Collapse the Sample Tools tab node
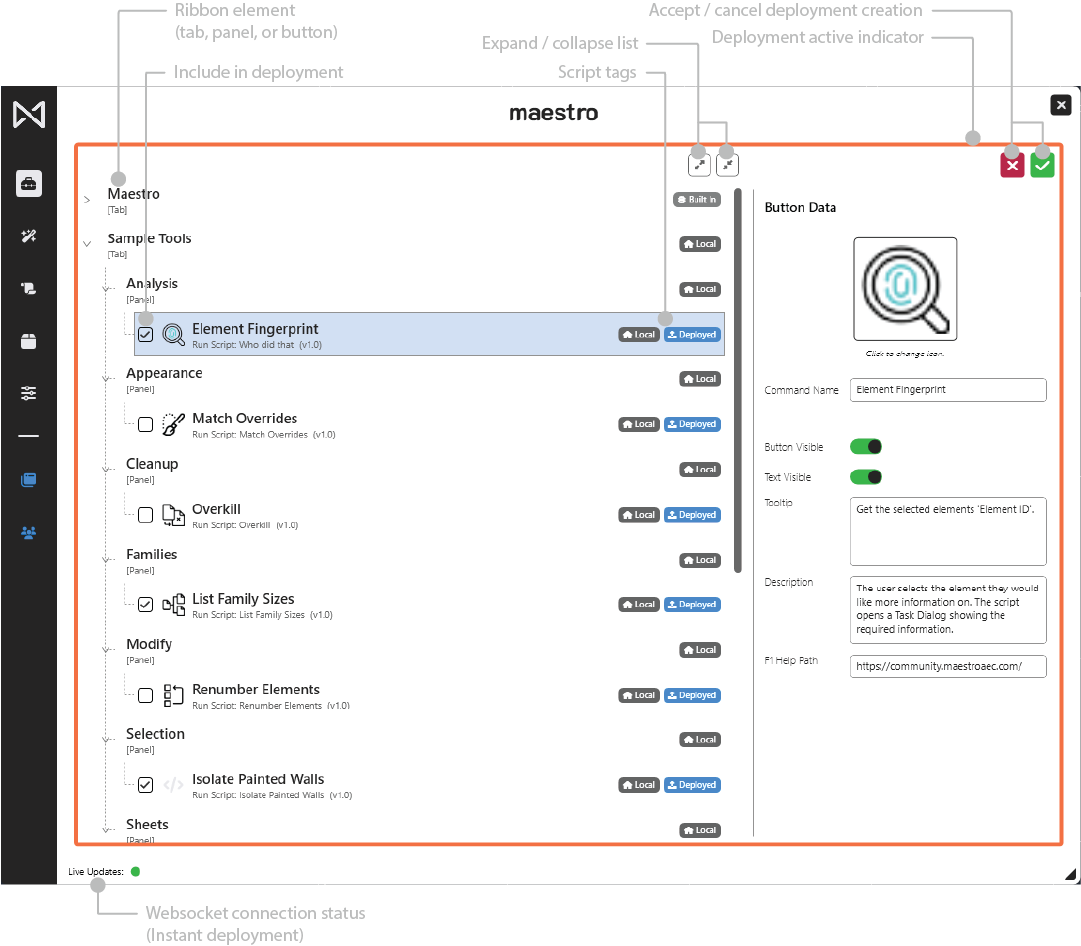This screenshot has height=946, width=1081. (x=87, y=244)
